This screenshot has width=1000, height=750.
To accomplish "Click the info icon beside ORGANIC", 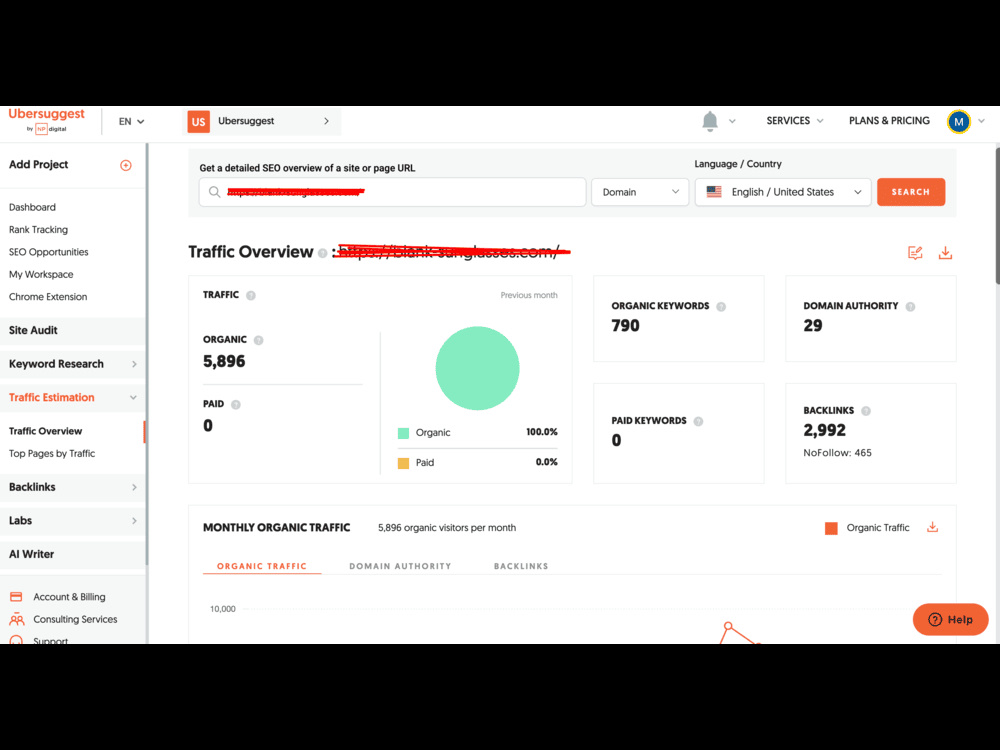I will point(258,340).
